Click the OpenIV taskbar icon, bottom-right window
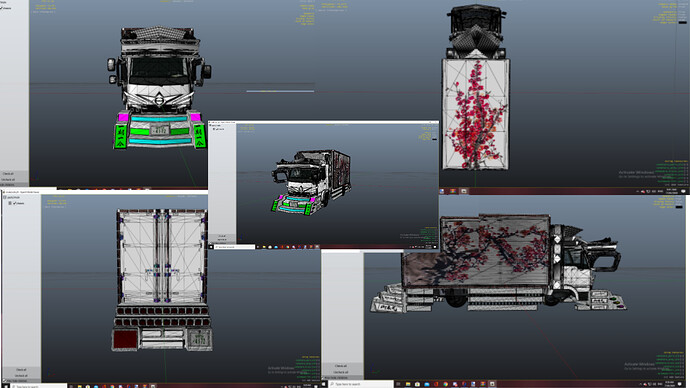Image resolution: width=690 pixels, height=388 pixels. point(492,384)
